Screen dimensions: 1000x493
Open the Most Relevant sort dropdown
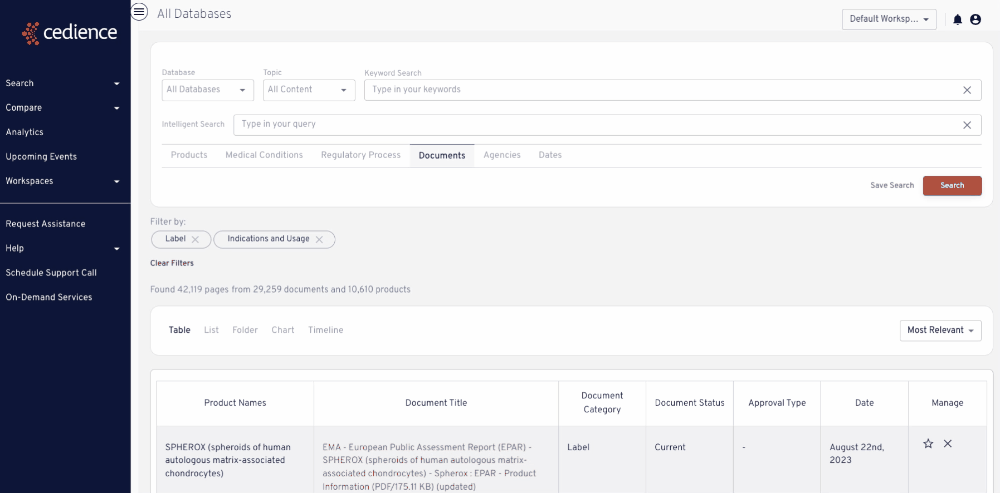point(940,330)
